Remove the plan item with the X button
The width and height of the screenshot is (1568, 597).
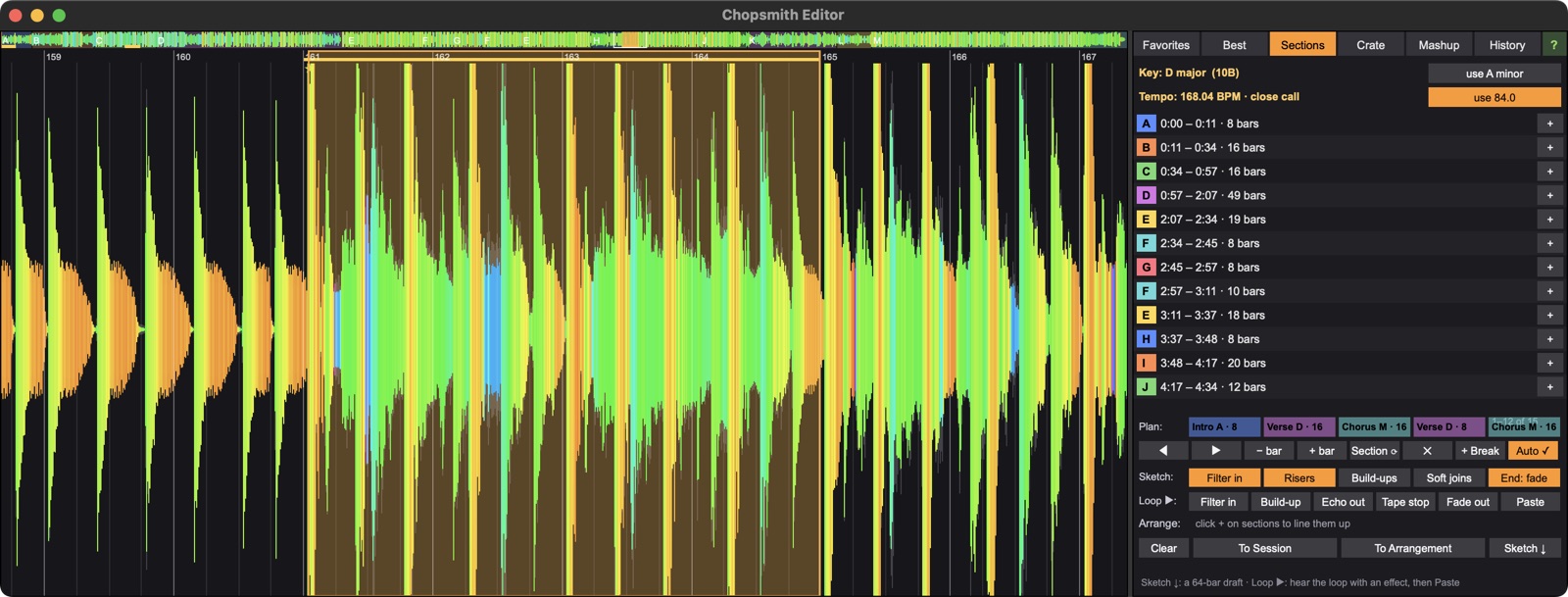pos(1427,451)
